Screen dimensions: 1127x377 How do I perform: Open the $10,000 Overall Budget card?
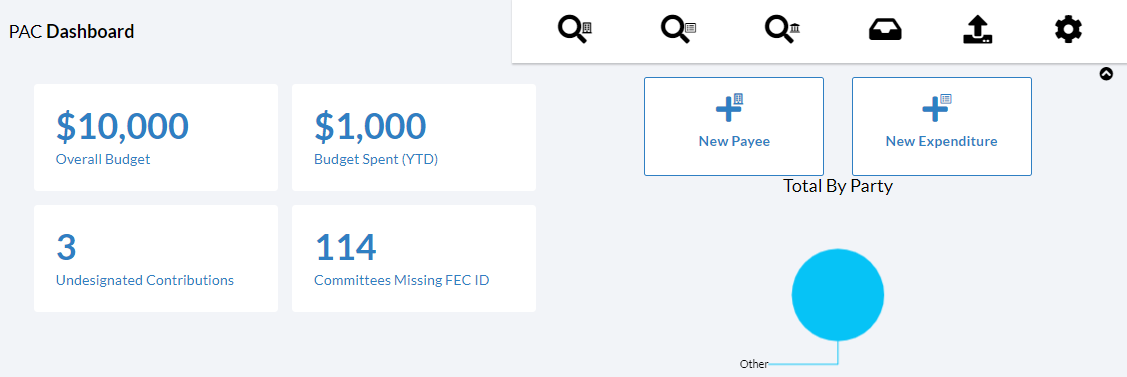pyautogui.click(x=156, y=138)
